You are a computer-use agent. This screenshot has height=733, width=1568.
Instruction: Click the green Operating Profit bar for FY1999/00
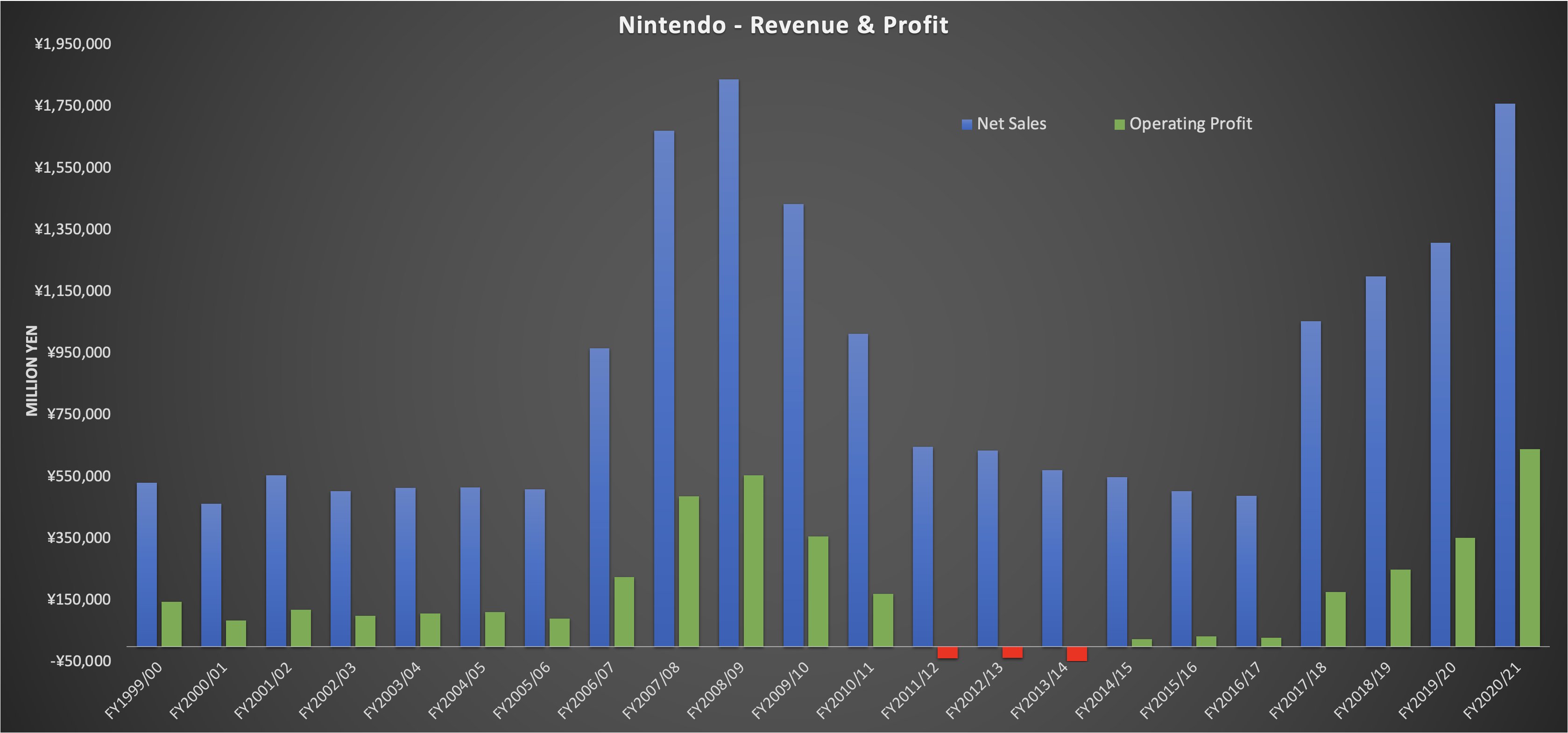pyautogui.click(x=172, y=624)
